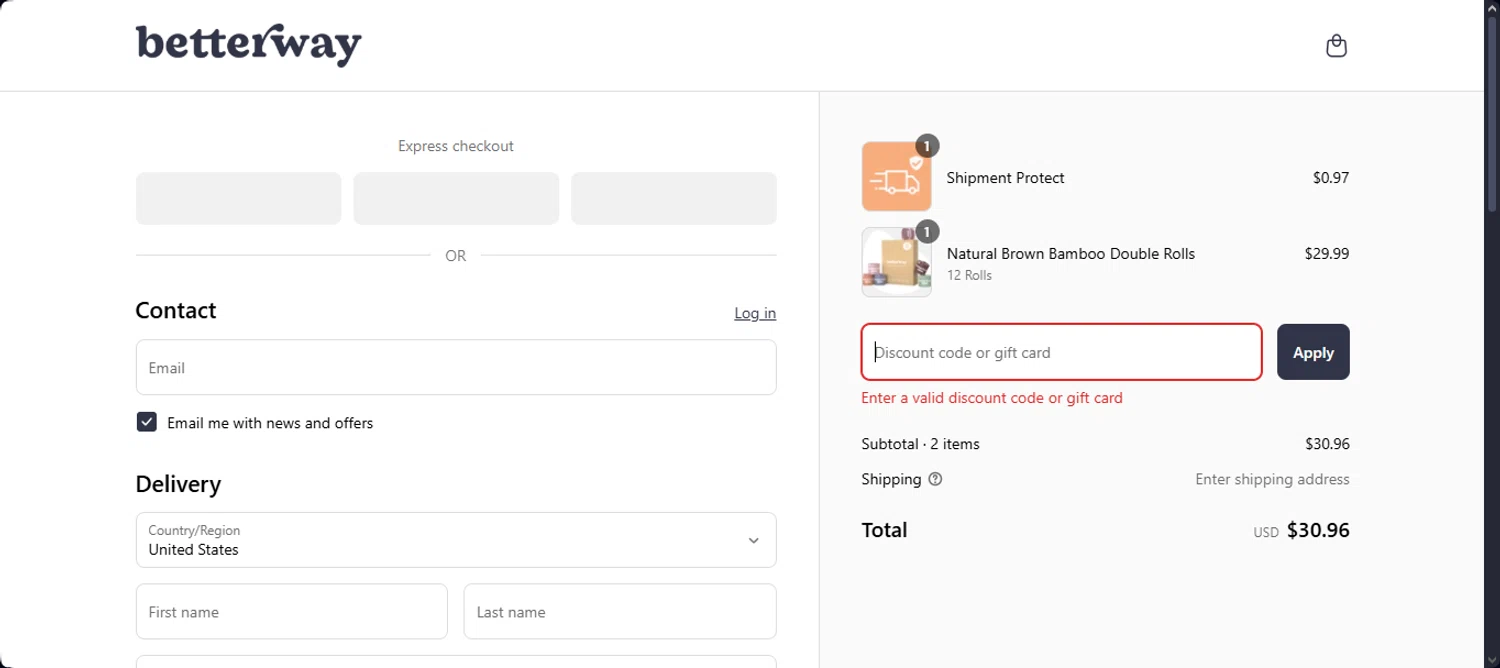Image resolution: width=1500 pixels, height=668 pixels.
Task: Uncheck Email me with news and offers
Action: coord(147,422)
